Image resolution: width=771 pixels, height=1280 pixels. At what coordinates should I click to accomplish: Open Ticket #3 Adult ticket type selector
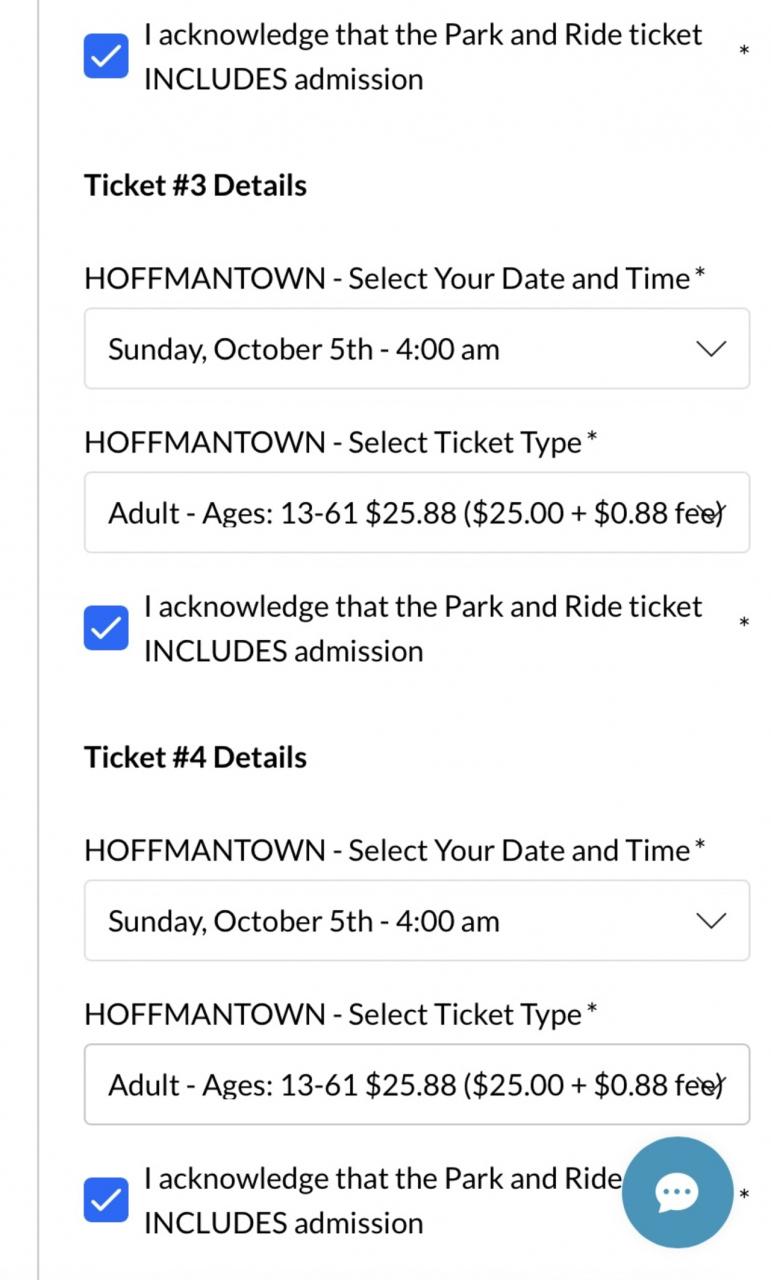click(417, 513)
